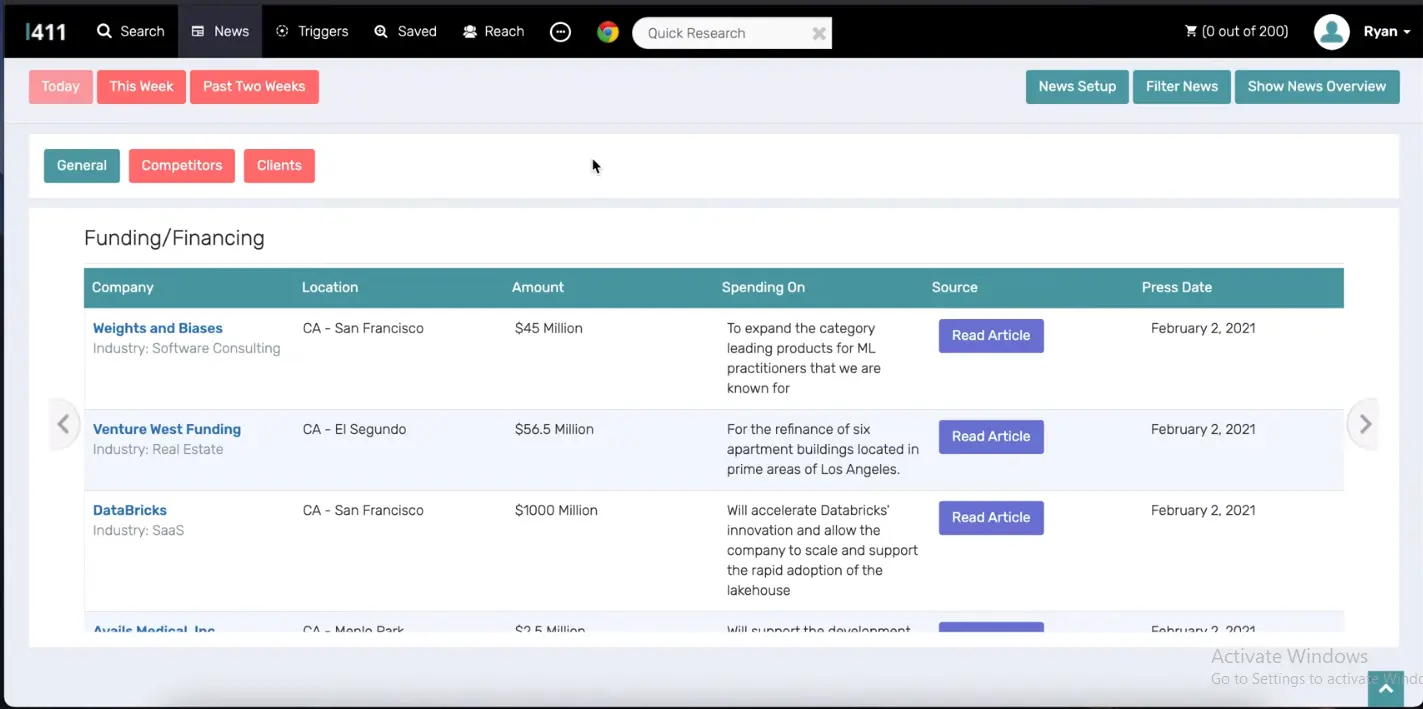Click the user avatar icon
This screenshot has height=709, width=1423.
(x=1332, y=32)
